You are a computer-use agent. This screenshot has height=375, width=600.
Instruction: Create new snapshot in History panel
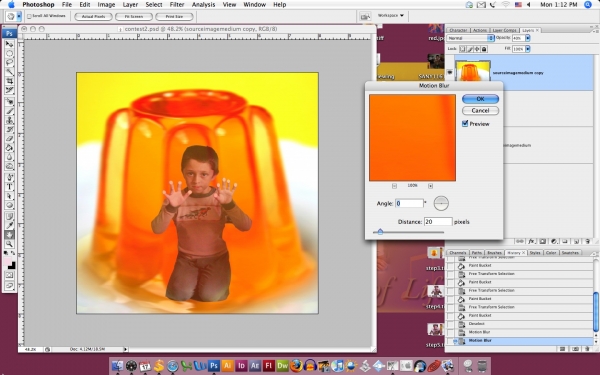click(x=575, y=349)
